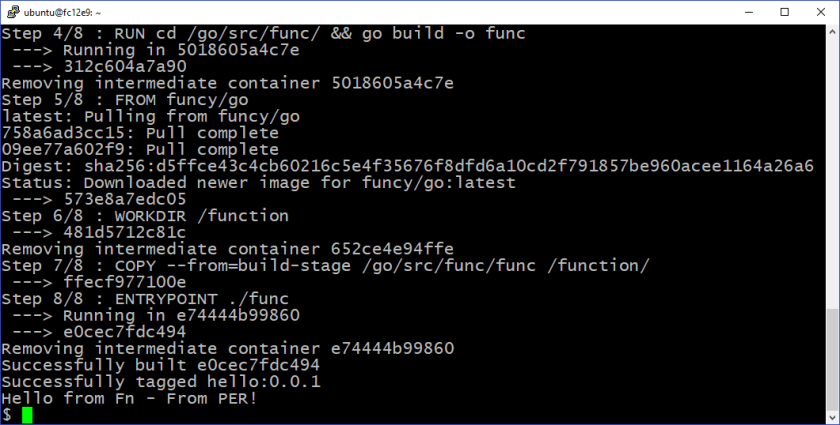
Task: Click the green cursor block at the prompt
Action: 27,414
